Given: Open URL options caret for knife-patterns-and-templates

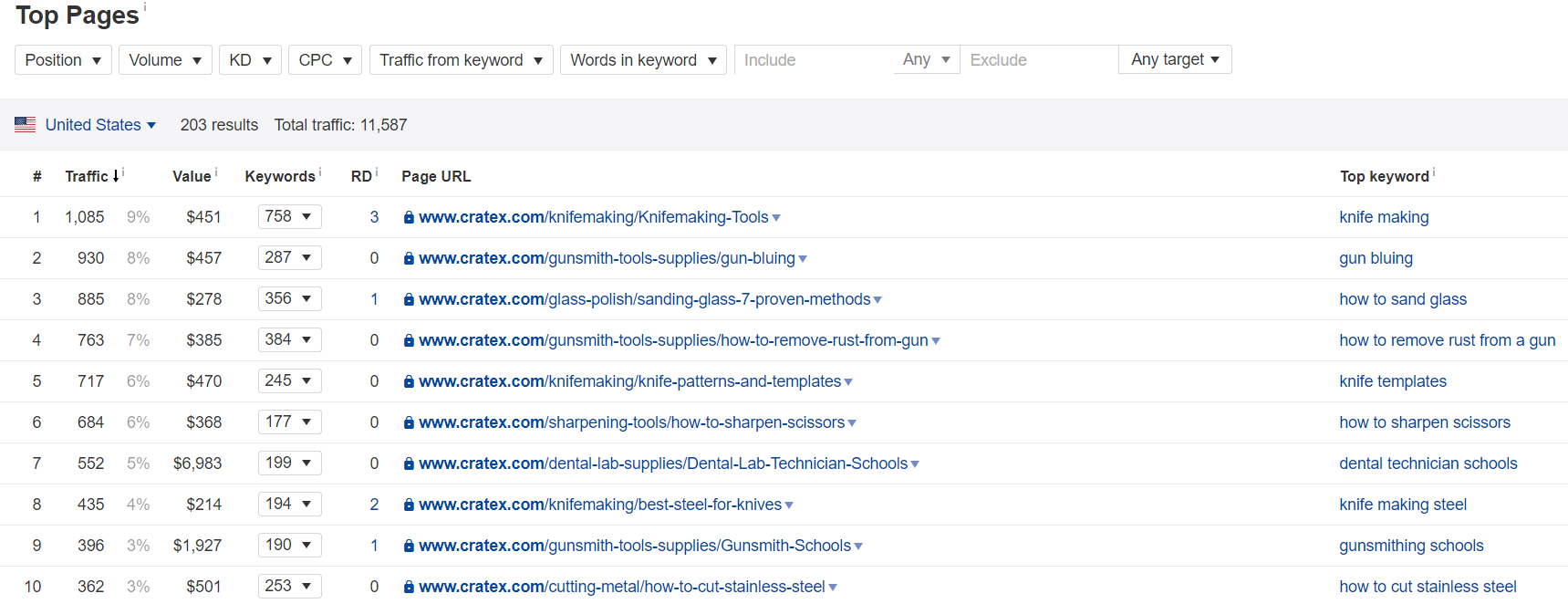Looking at the screenshot, I should point(848,382).
